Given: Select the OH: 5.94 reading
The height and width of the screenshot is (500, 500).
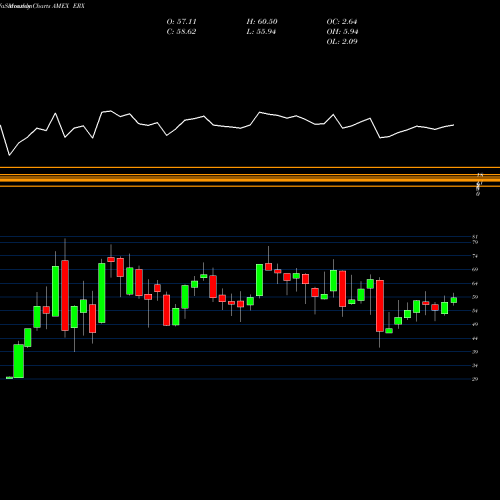Looking at the screenshot, I should pyautogui.click(x=342, y=32).
